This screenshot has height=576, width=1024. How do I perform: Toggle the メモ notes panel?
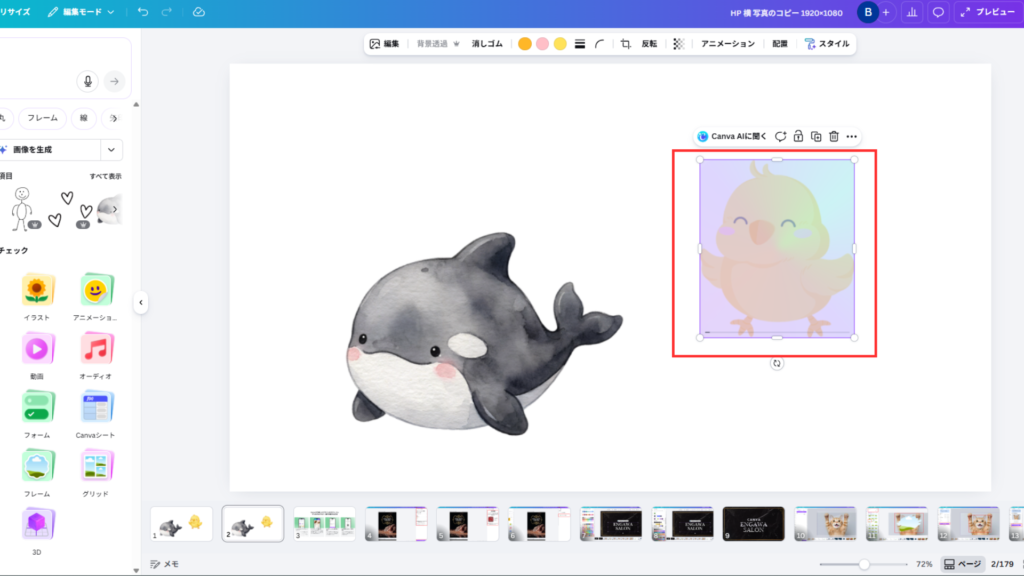[164, 564]
